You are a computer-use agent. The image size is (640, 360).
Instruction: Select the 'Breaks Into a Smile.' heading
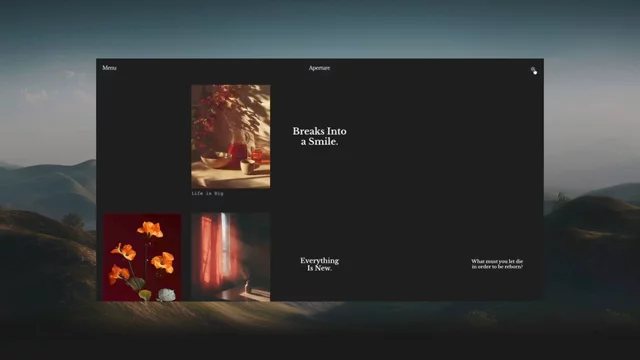point(319,136)
